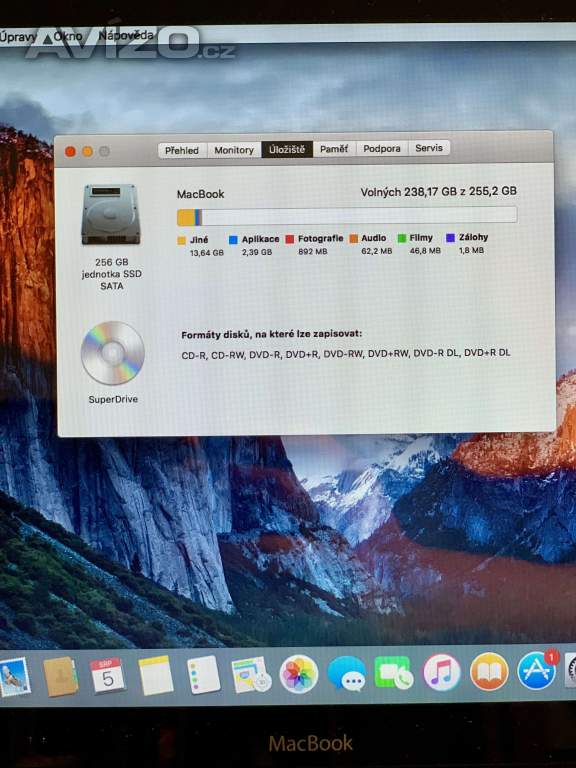Screen dimensions: 576x768
Task: Click the SSD hard drive icon
Action: [x=111, y=215]
